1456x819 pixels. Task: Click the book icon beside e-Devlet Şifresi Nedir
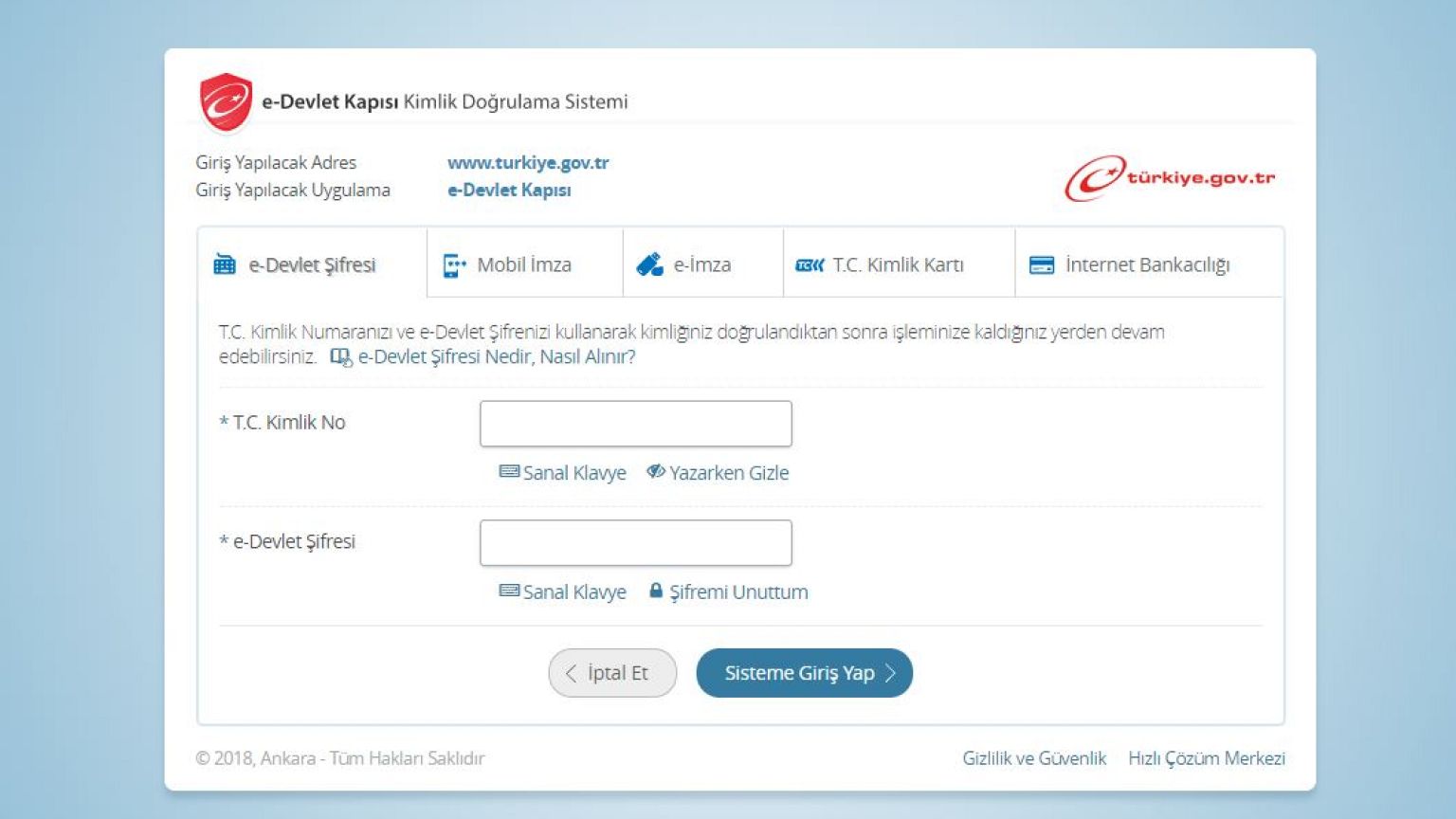tap(340, 357)
